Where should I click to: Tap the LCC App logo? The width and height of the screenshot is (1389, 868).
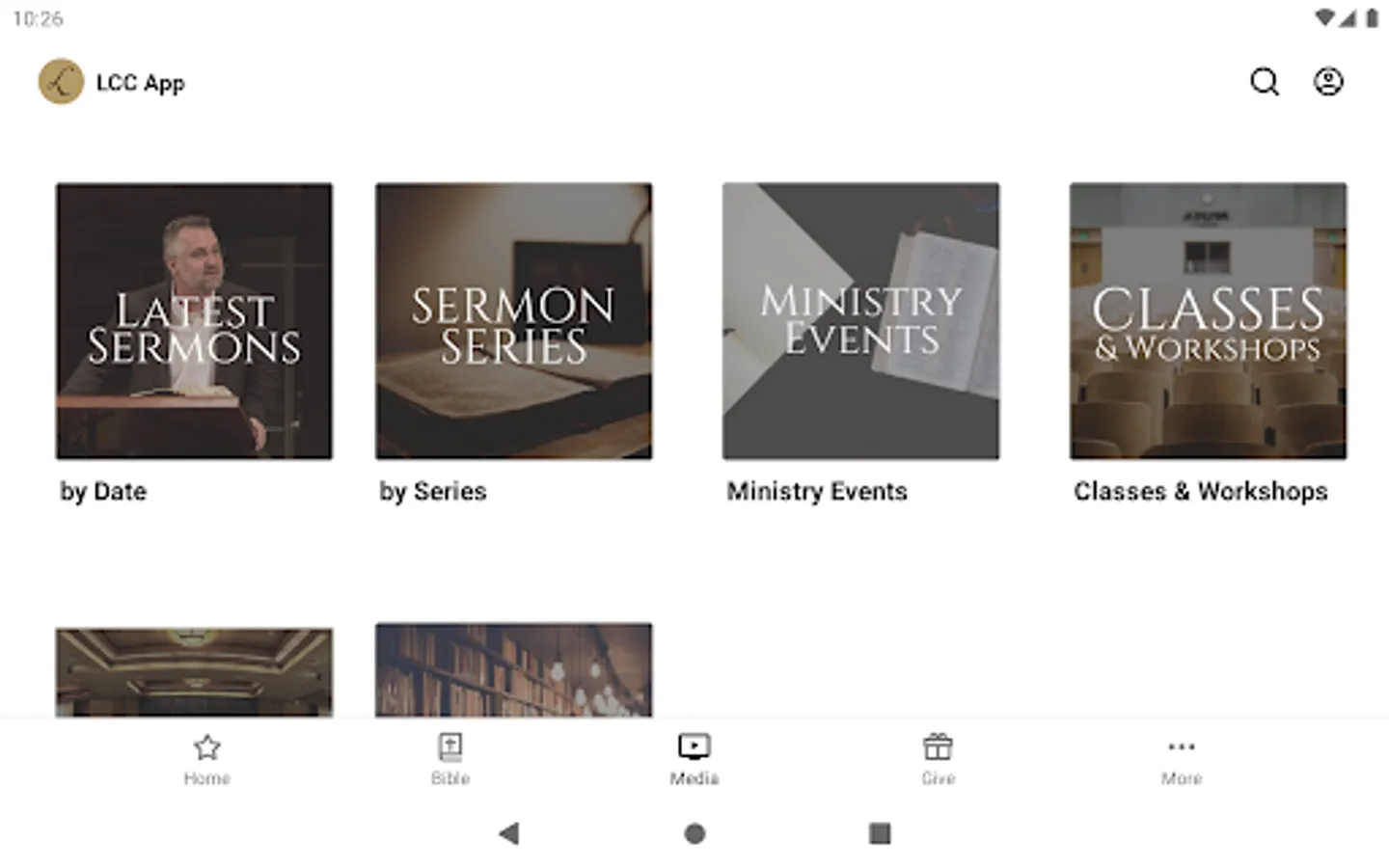[61, 82]
